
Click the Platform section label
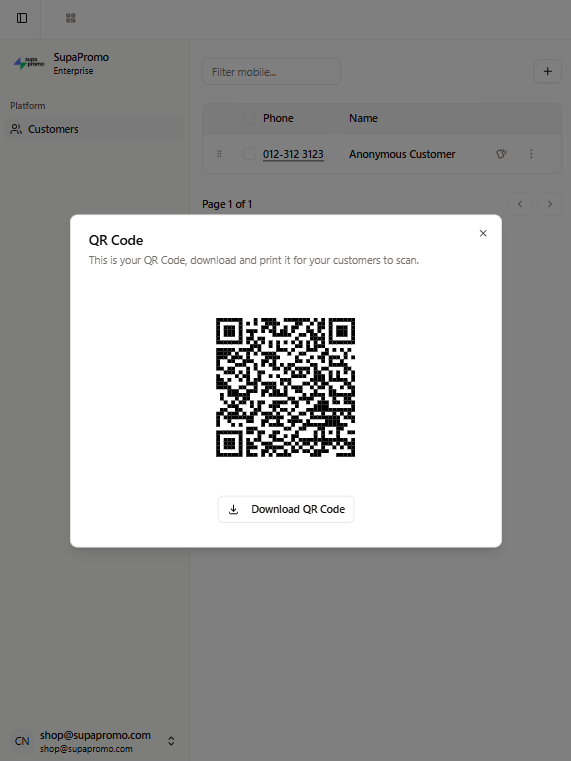pyautogui.click(x=28, y=106)
